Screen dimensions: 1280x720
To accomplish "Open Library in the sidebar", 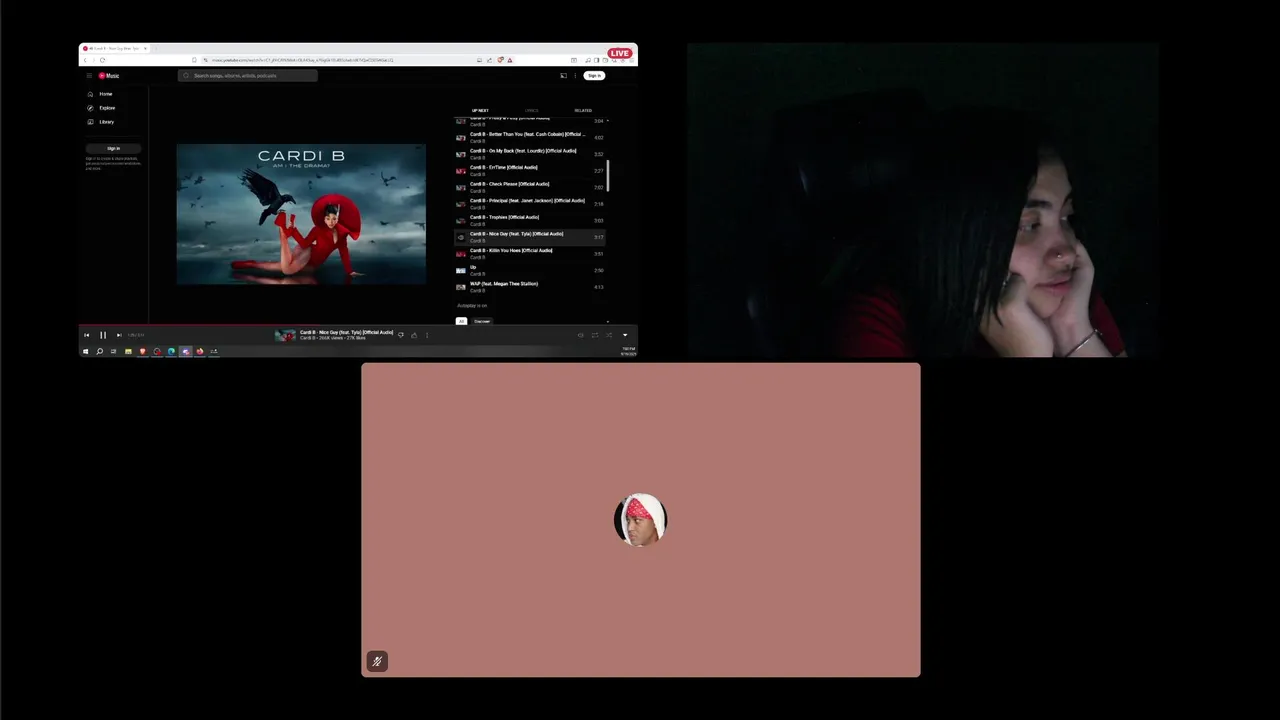I will pyautogui.click(x=100, y=122).
